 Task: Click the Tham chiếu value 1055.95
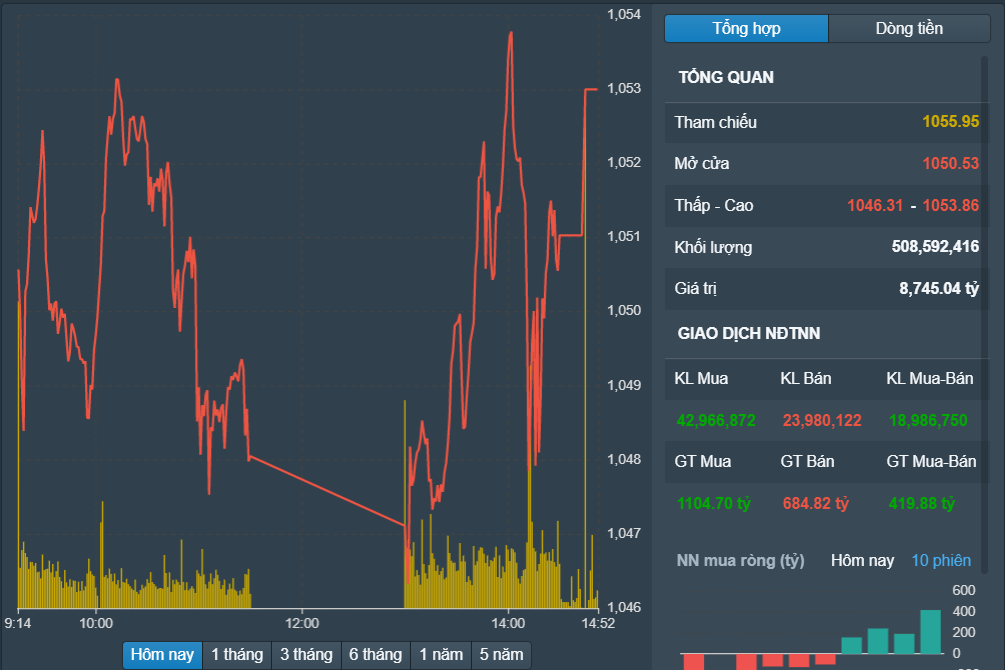coord(950,122)
